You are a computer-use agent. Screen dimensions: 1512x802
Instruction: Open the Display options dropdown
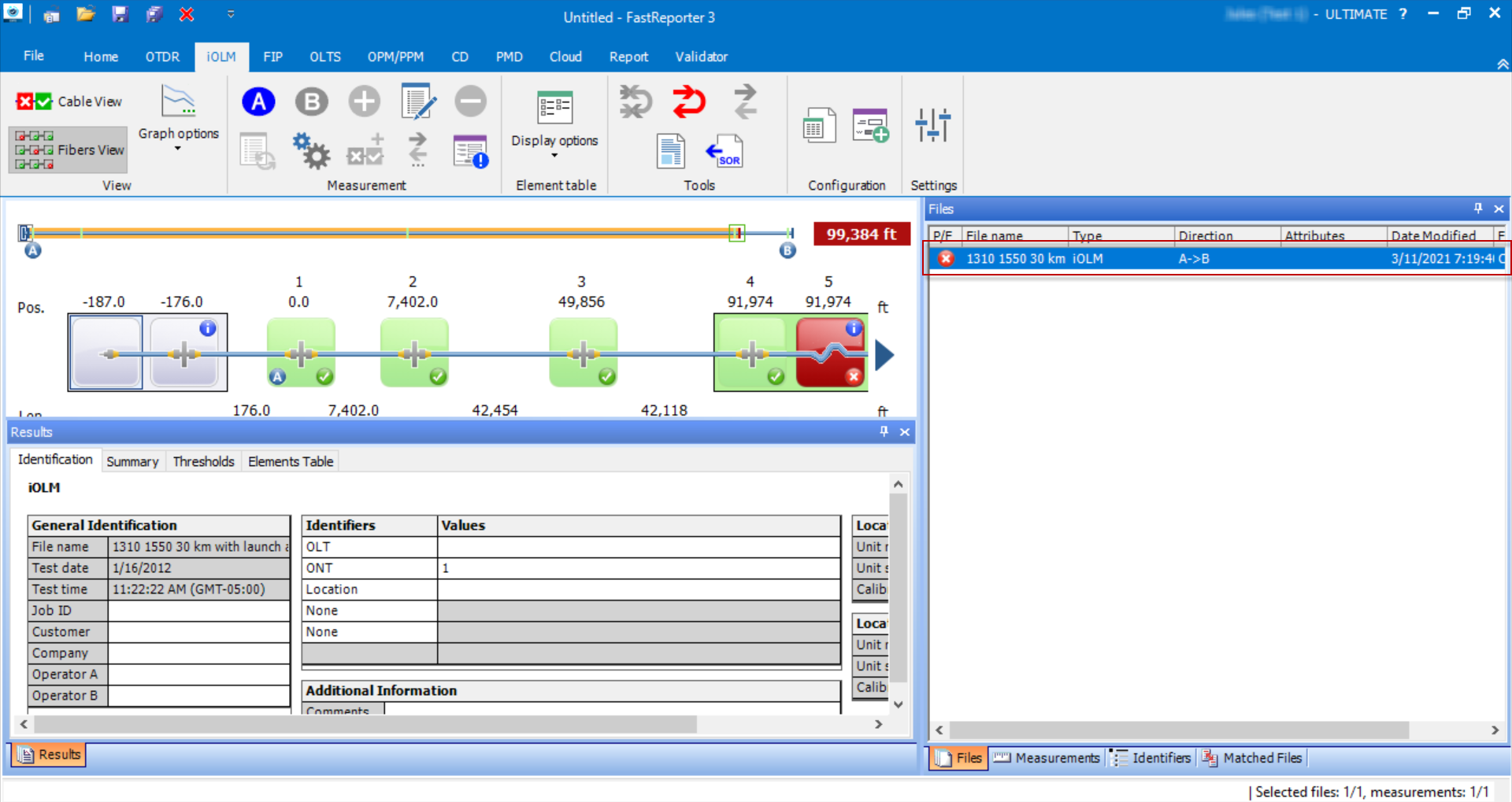pyautogui.click(x=554, y=157)
